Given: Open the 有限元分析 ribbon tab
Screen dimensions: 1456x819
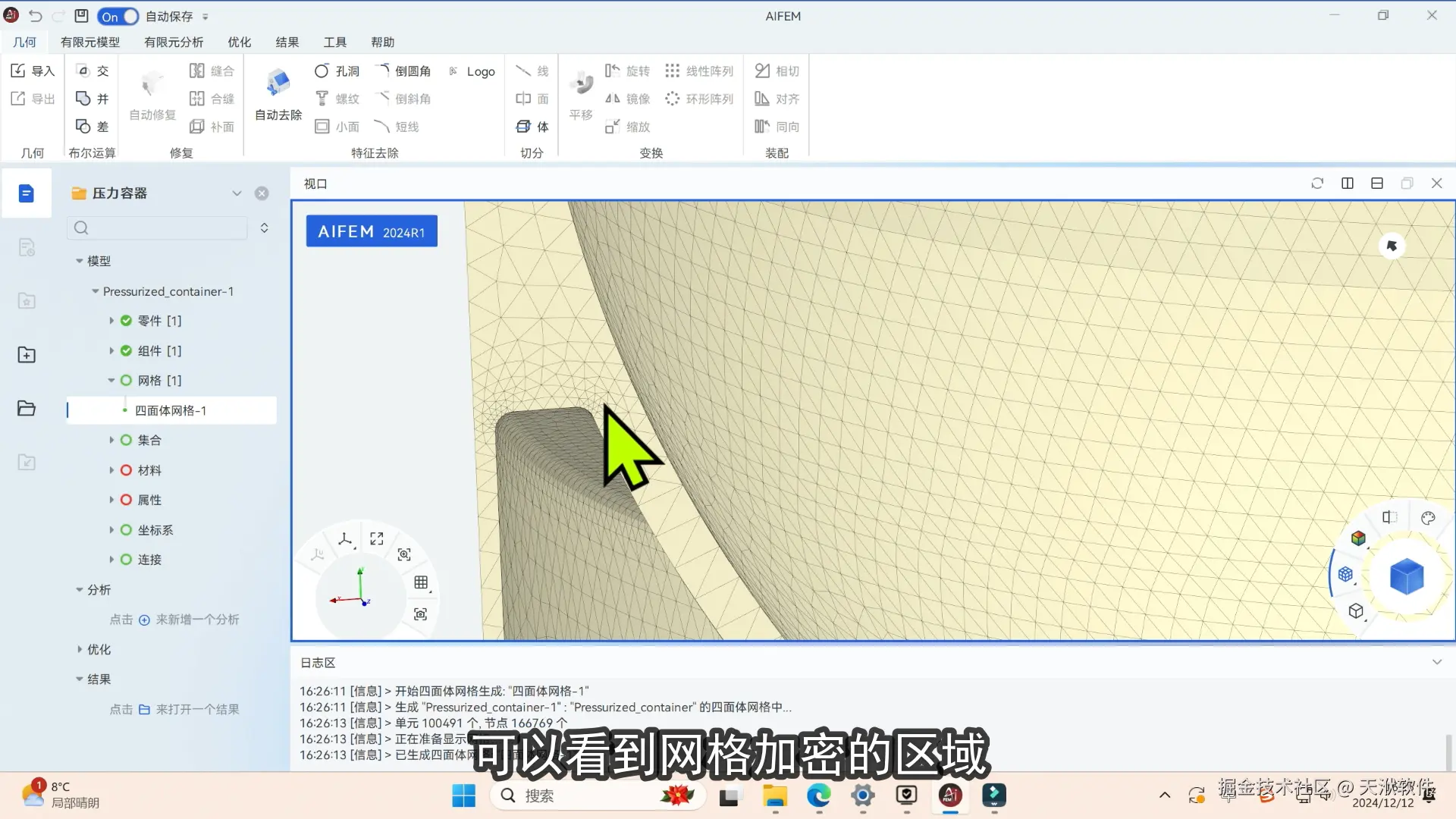Looking at the screenshot, I should [x=174, y=42].
